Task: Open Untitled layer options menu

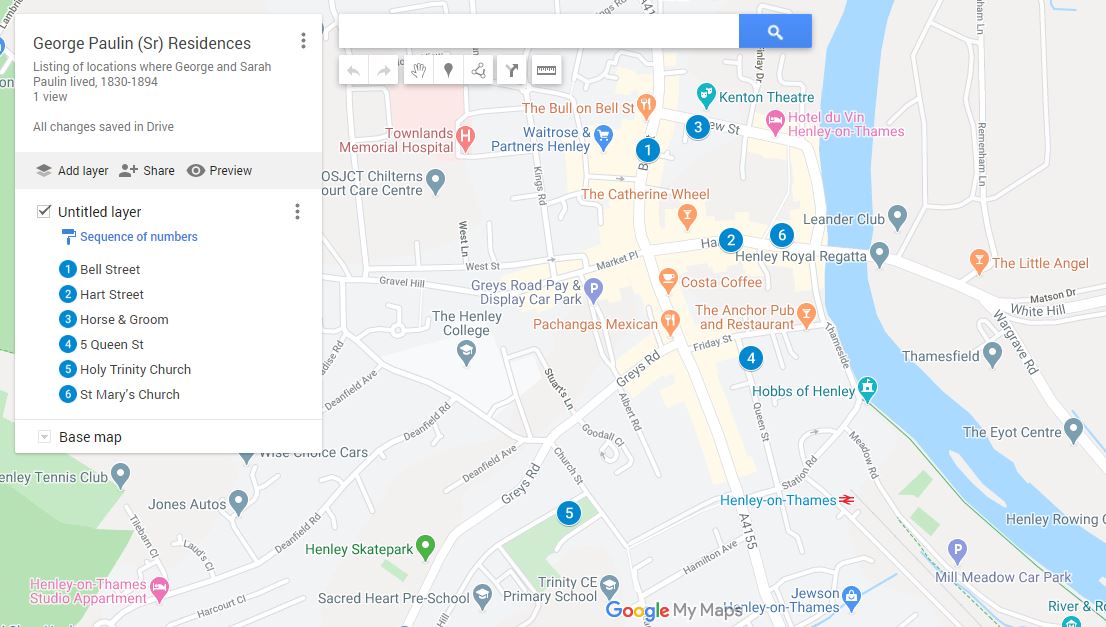Action: coord(296,212)
